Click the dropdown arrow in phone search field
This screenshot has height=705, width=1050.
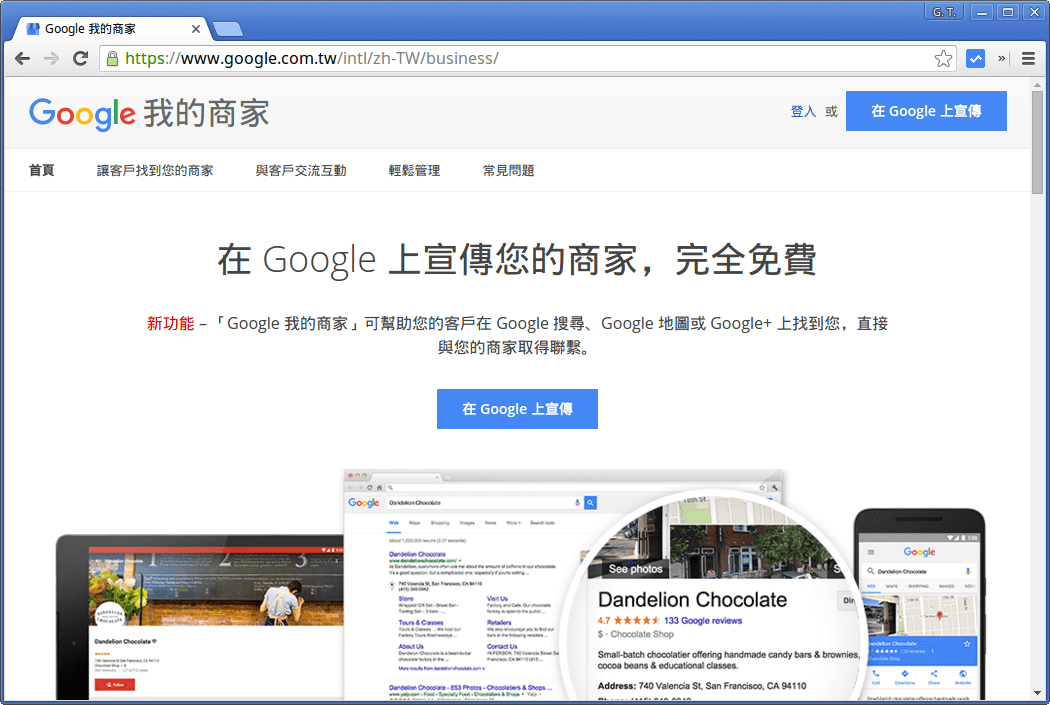point(968,570)
